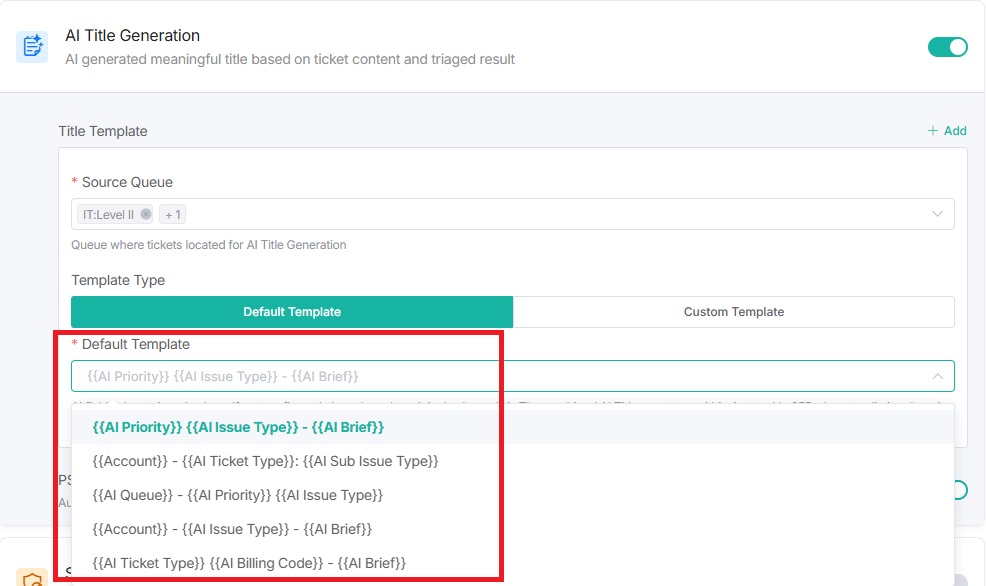This screenshot has height=586, width=986.
Task: Choose the AI Ticket Type, Billing Code option
Action: [249, 563]
